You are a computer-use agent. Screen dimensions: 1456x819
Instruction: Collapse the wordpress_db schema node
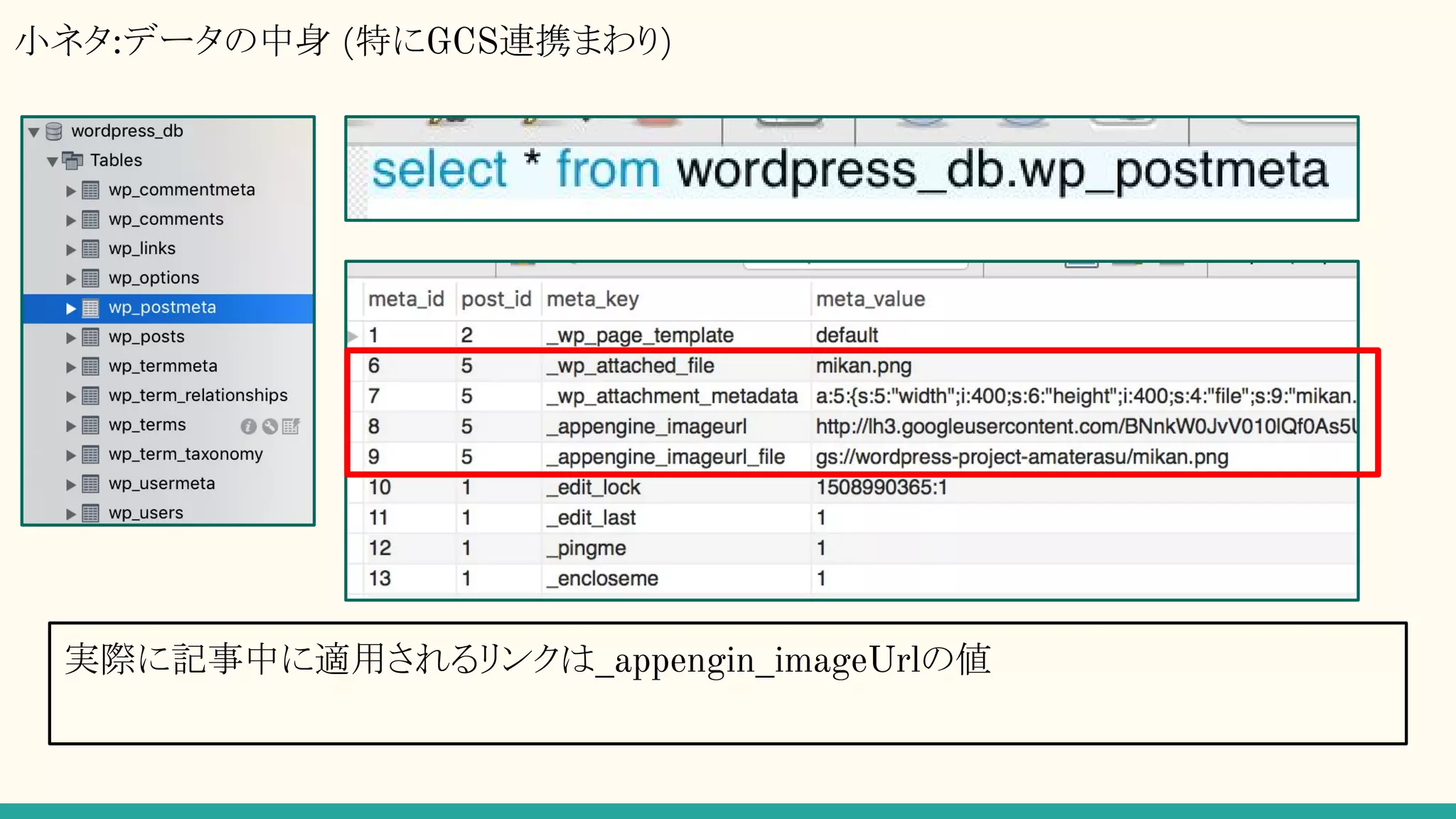[33, 132]
